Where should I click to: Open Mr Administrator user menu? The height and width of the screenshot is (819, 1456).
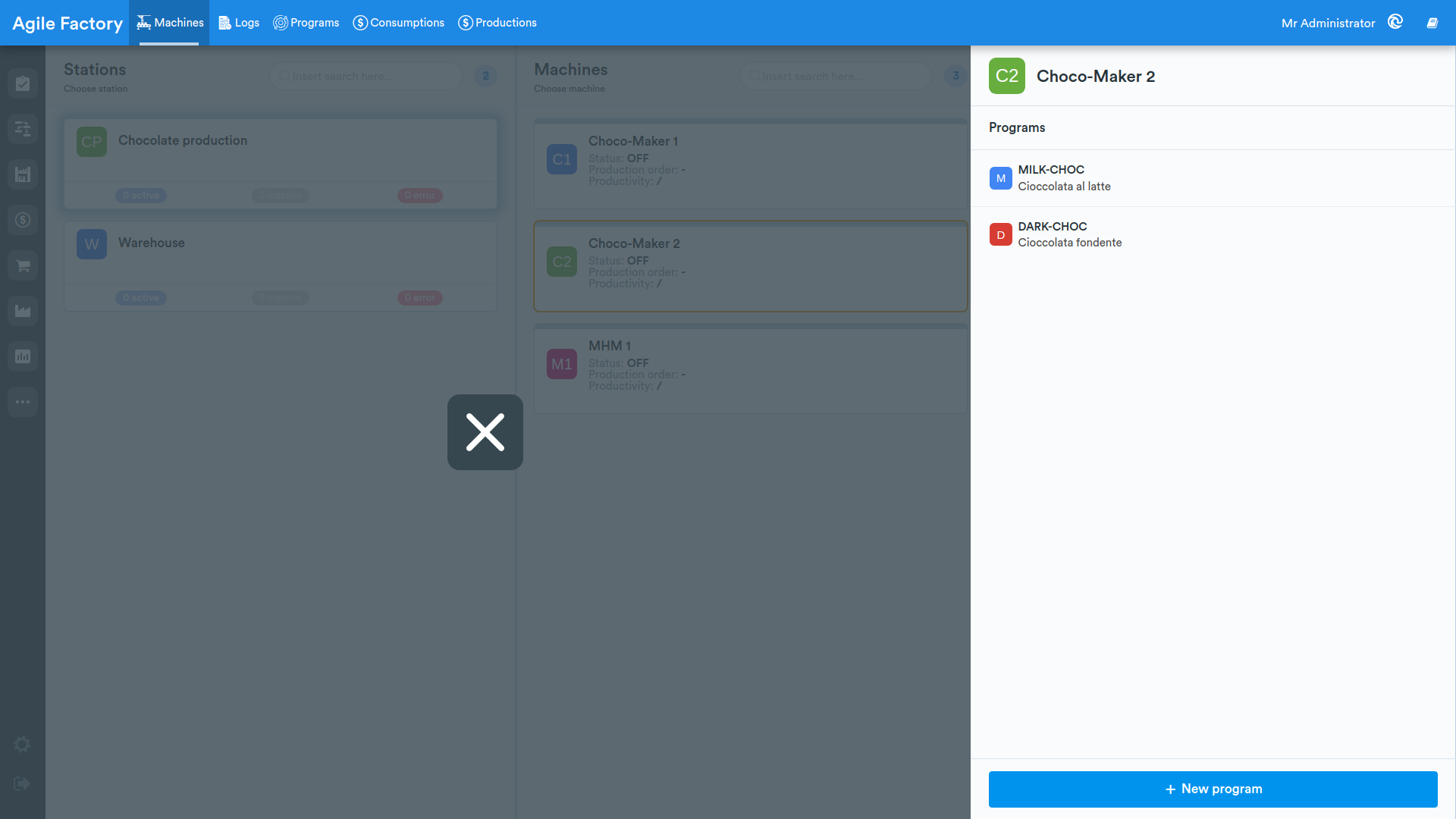[x=1328, y=24]
